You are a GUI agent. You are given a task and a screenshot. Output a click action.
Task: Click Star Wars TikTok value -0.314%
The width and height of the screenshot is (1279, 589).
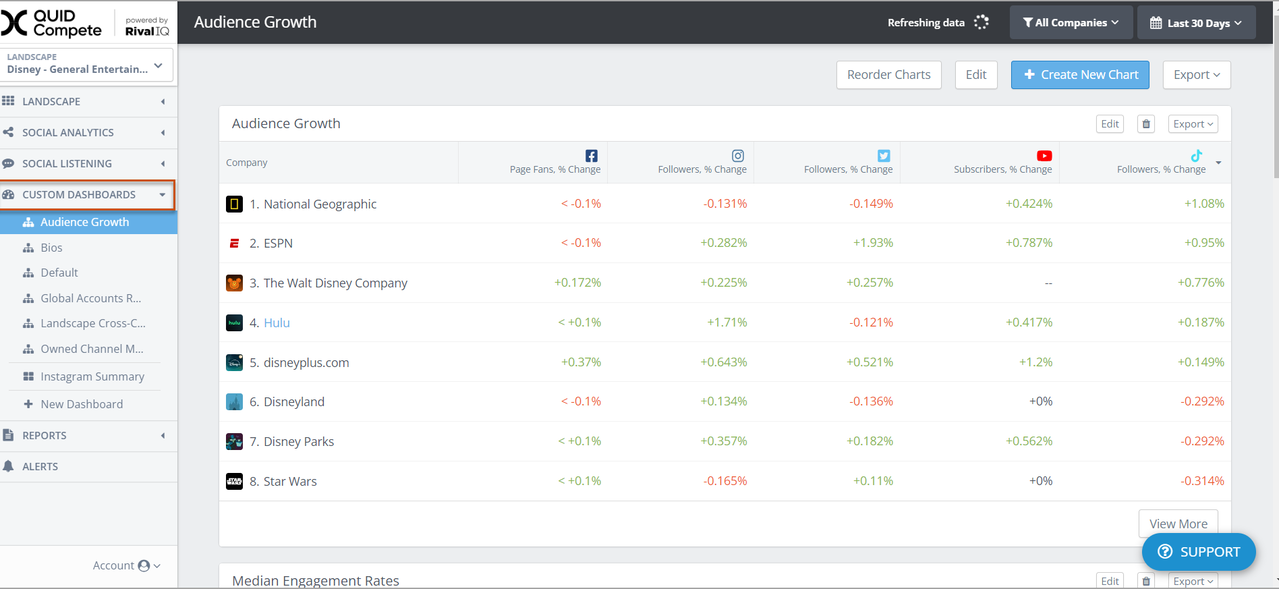click(1201, 481)
